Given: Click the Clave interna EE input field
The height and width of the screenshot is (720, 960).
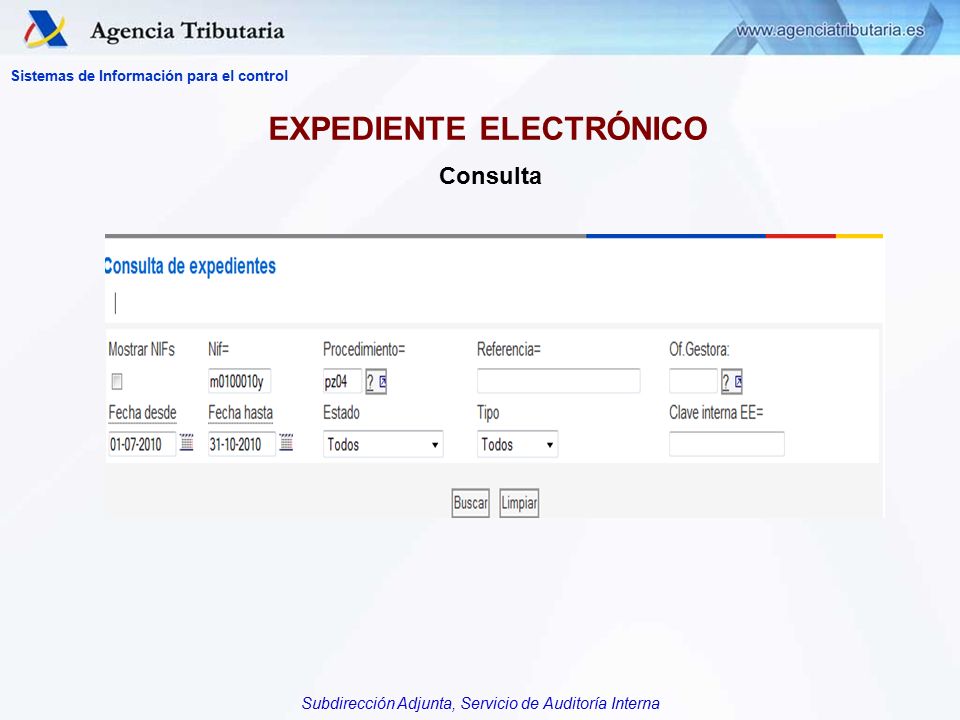Looking at the screenshot, I should pyautogui.click(x=727, y=444).
